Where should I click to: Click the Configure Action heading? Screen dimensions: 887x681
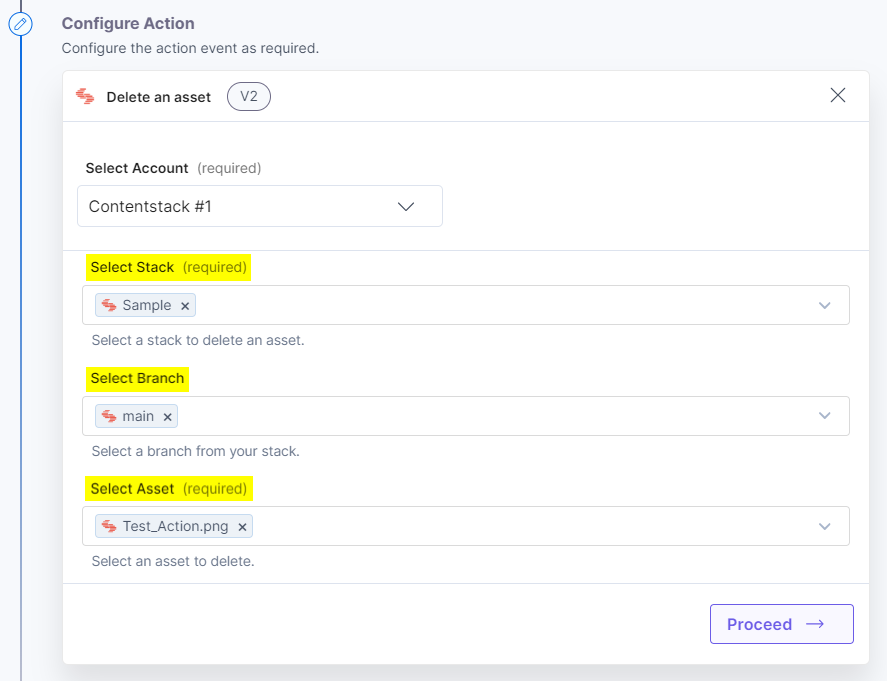tap(128, 23)
